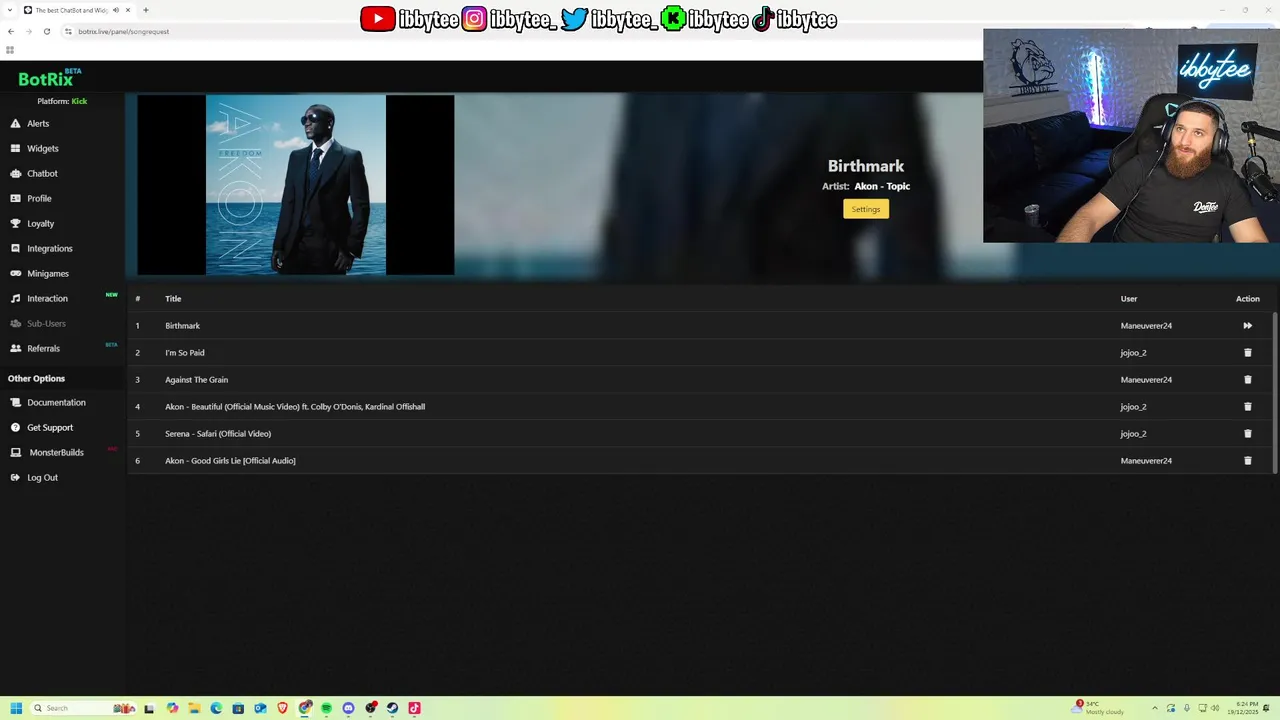
Task: Remove Against The Grain from the queue
Action: point(1247,380)
